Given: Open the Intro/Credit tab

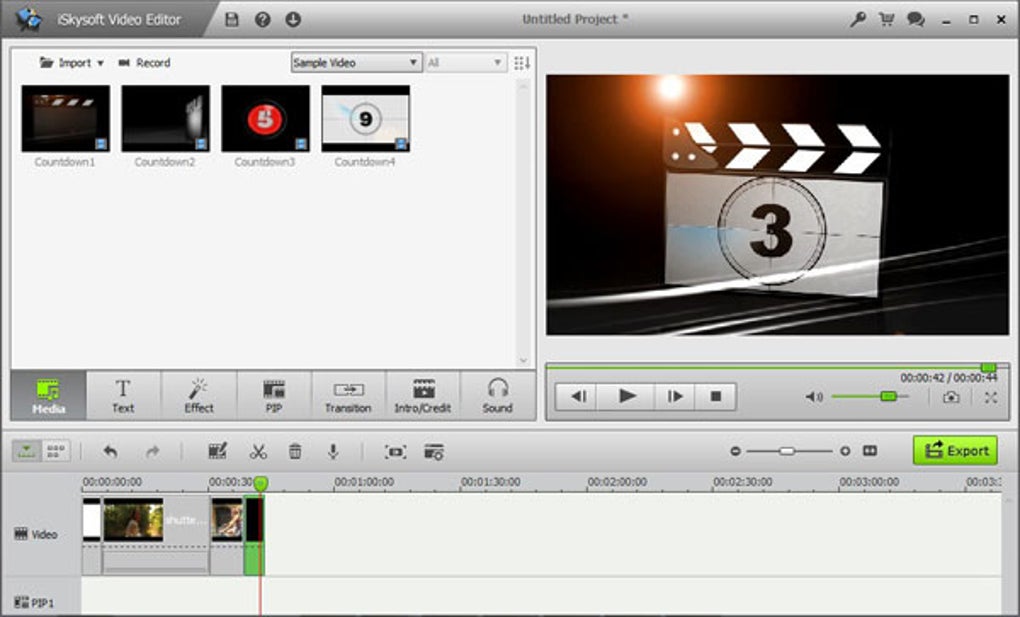Looking at the screenshot, I should tap(423, 396).
